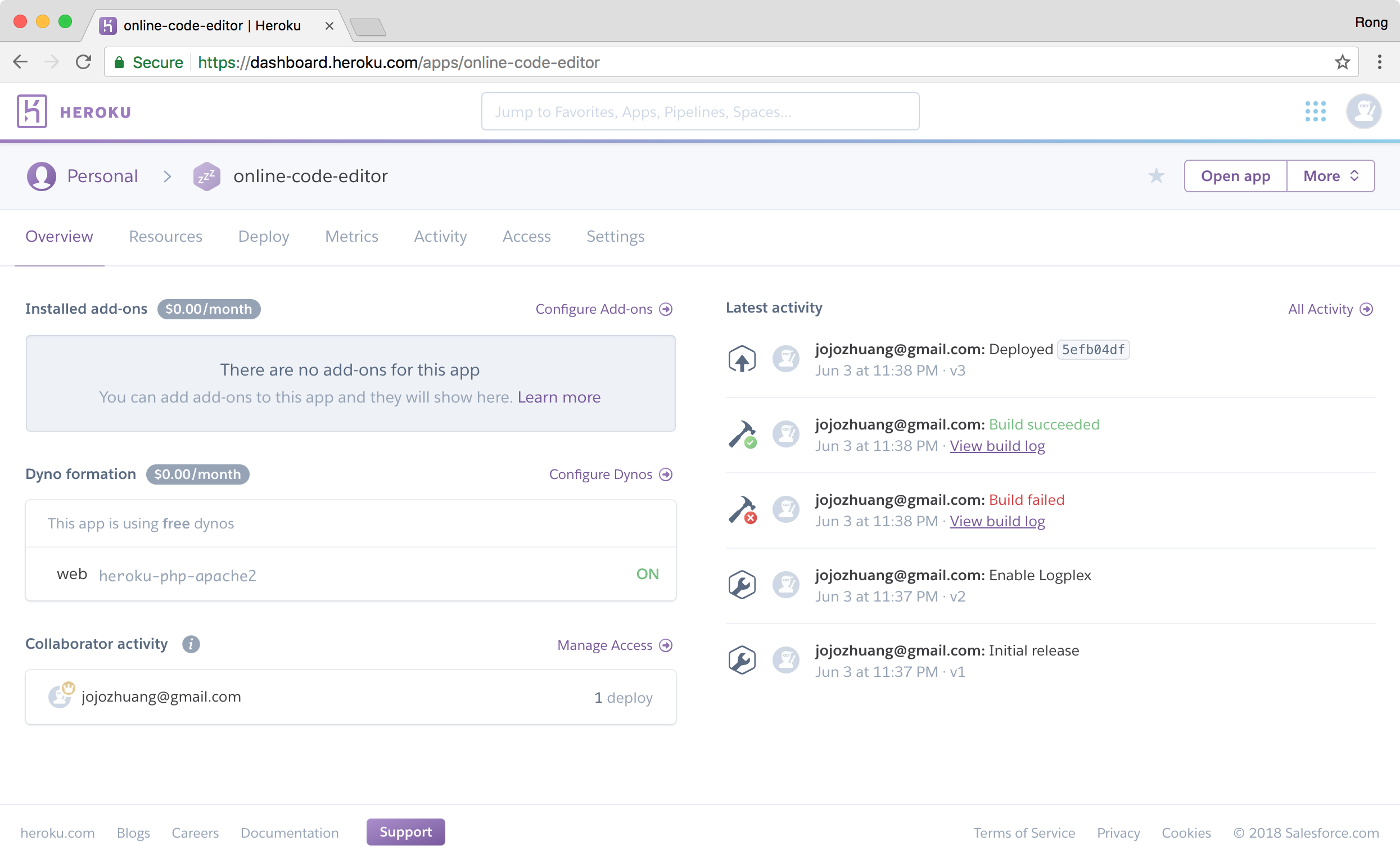Click the Open app button
Image resolution: width=1400 pixels, height=859 pixels.
[x=1235, y=176]
